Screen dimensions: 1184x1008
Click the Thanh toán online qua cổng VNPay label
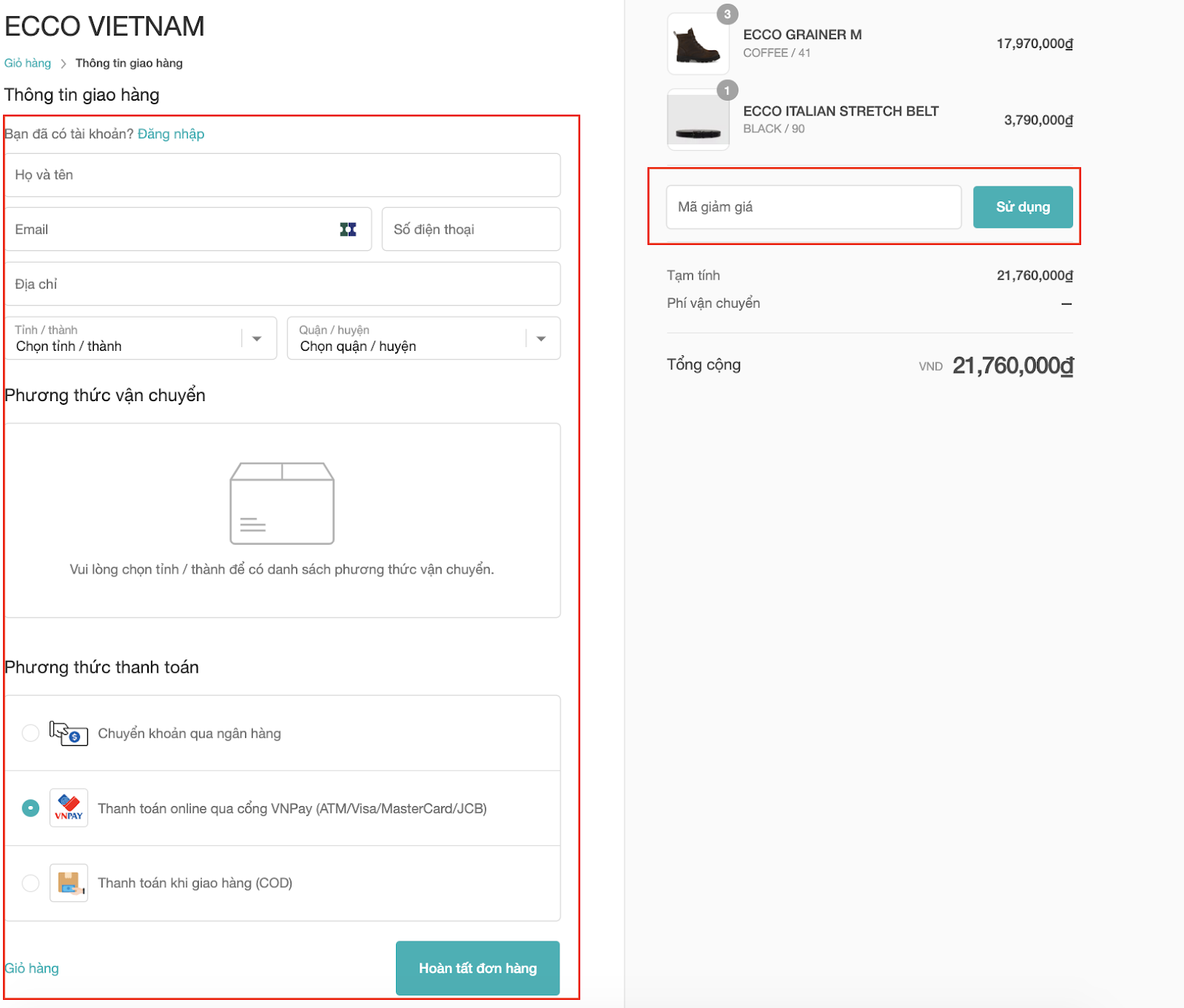292,808
